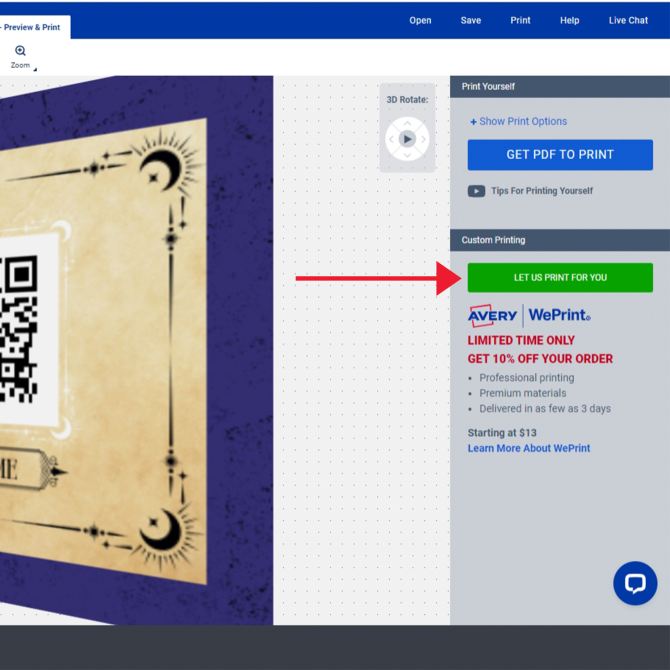
Task: Click the Avery WePrint logo
Action: point(529,315)
